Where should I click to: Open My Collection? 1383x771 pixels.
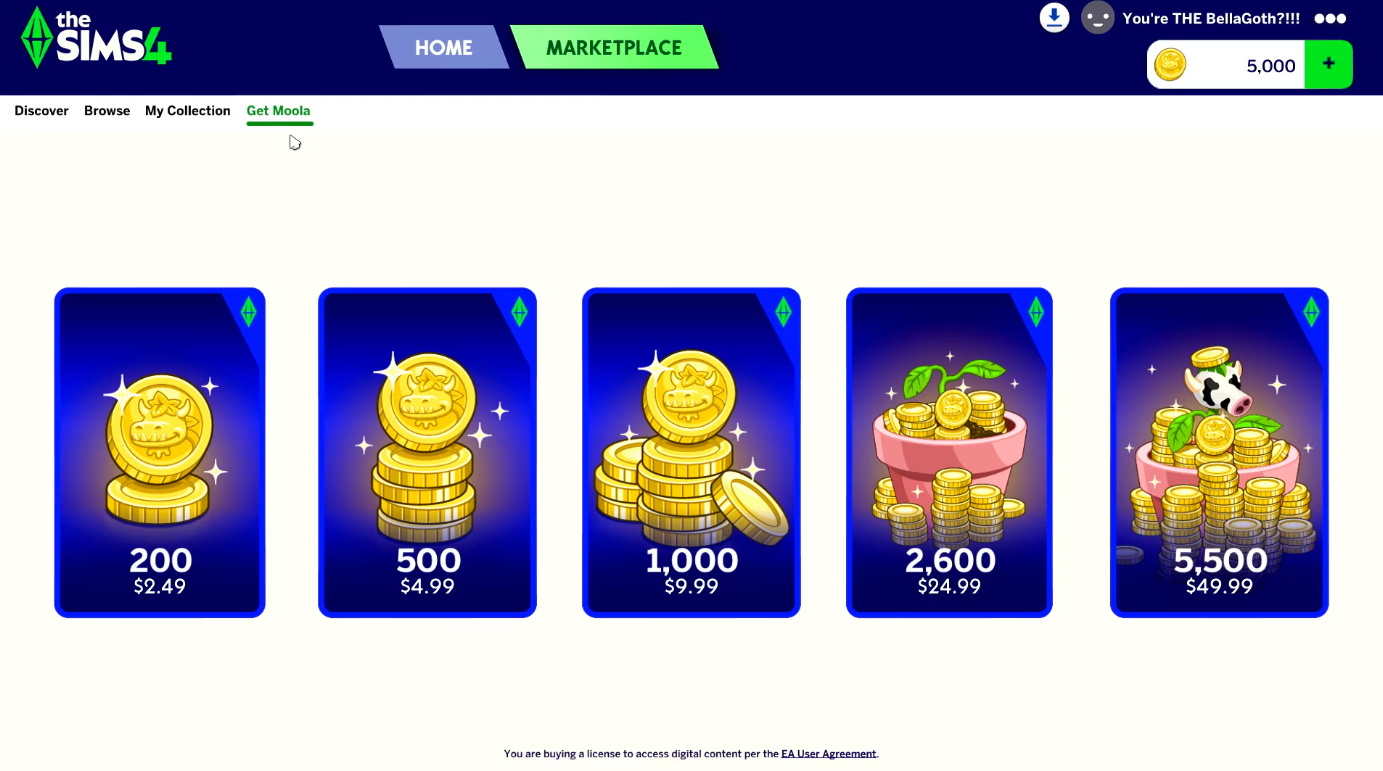click(x=188, y=111)
